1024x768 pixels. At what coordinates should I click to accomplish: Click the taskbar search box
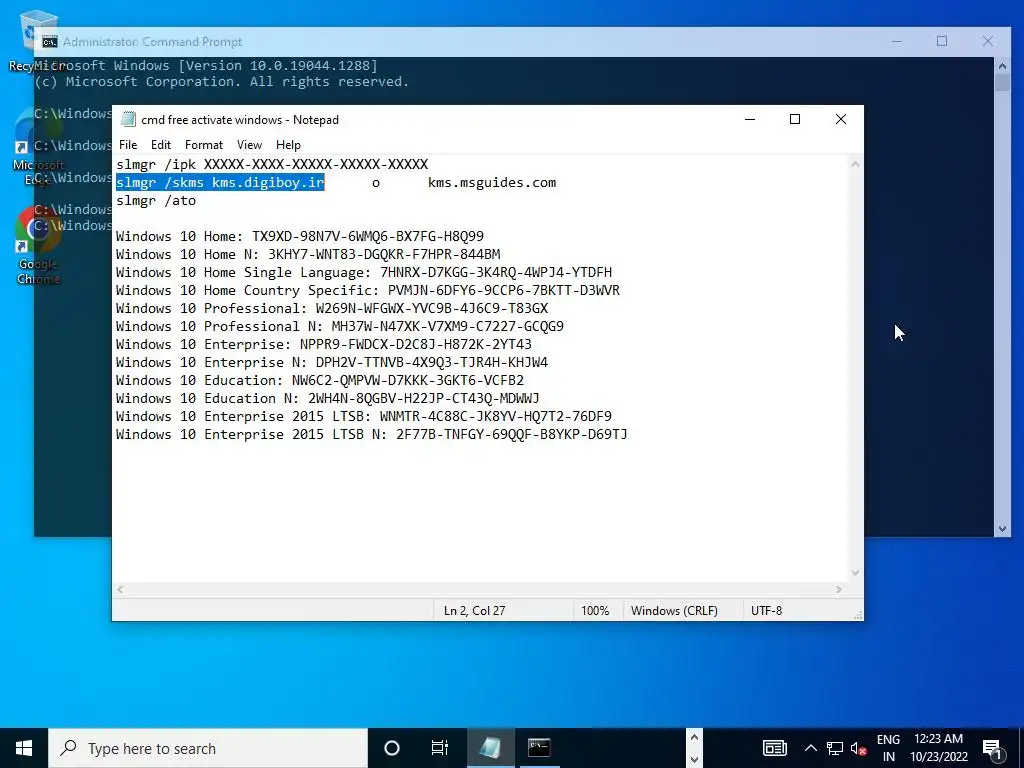(208, 748)
